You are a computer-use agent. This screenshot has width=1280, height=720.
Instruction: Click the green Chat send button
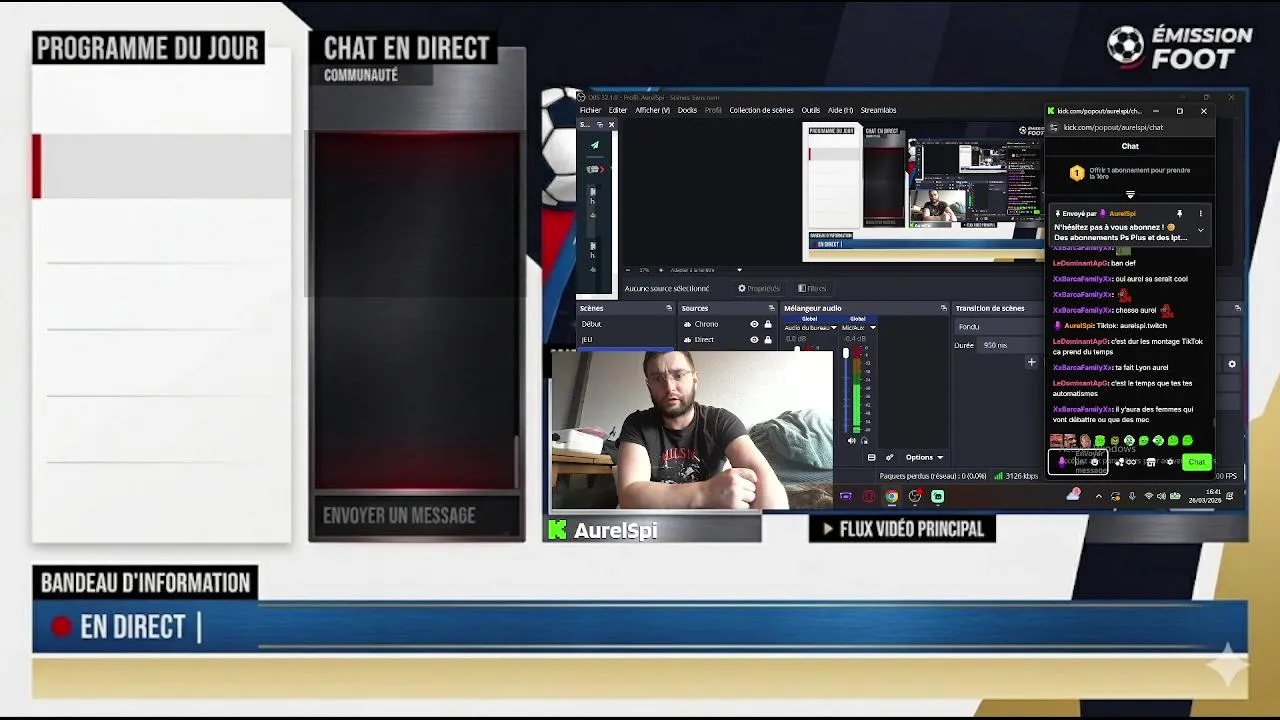[1197, 462]
